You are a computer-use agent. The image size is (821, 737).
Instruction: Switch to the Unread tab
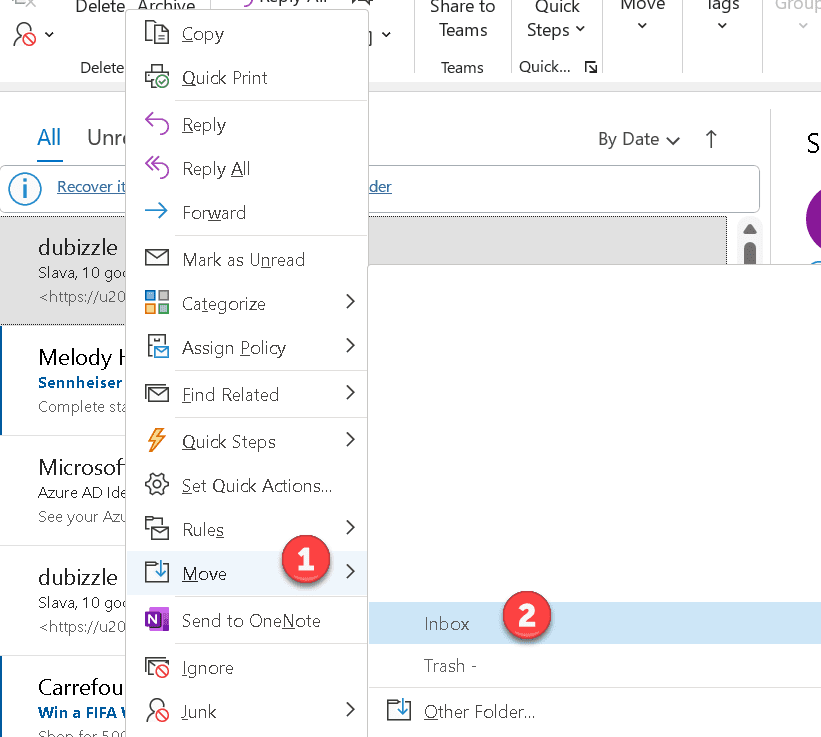(106, 138)
